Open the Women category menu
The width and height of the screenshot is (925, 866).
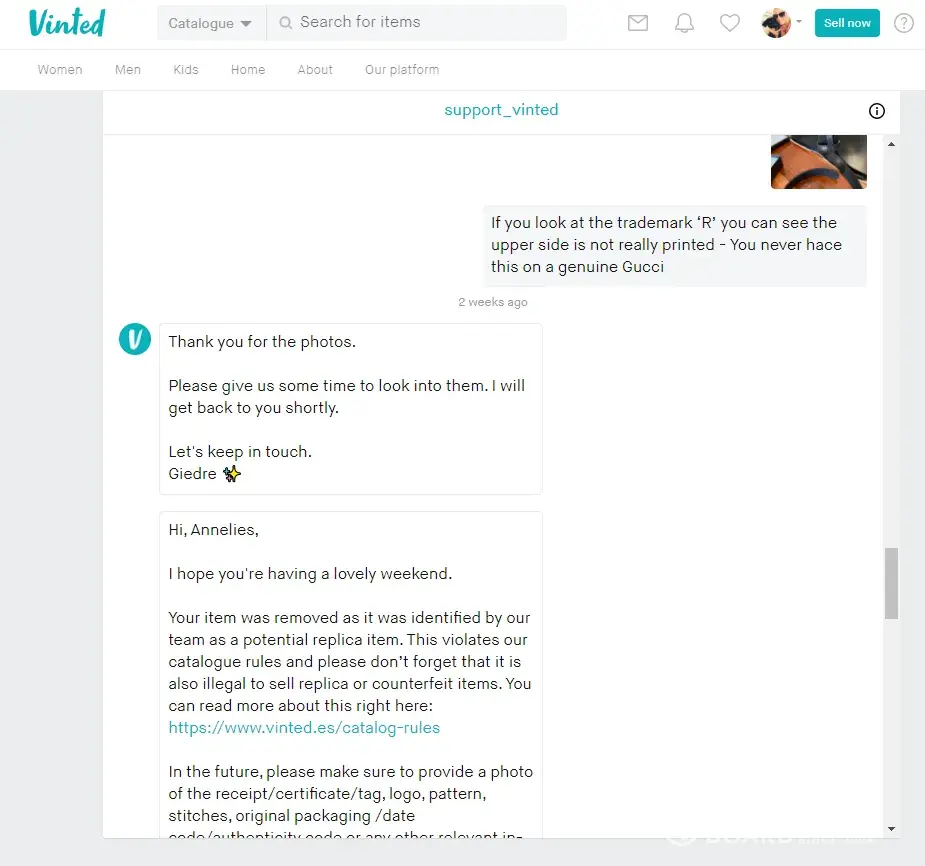pyautogui.click(x=60, y=70)
